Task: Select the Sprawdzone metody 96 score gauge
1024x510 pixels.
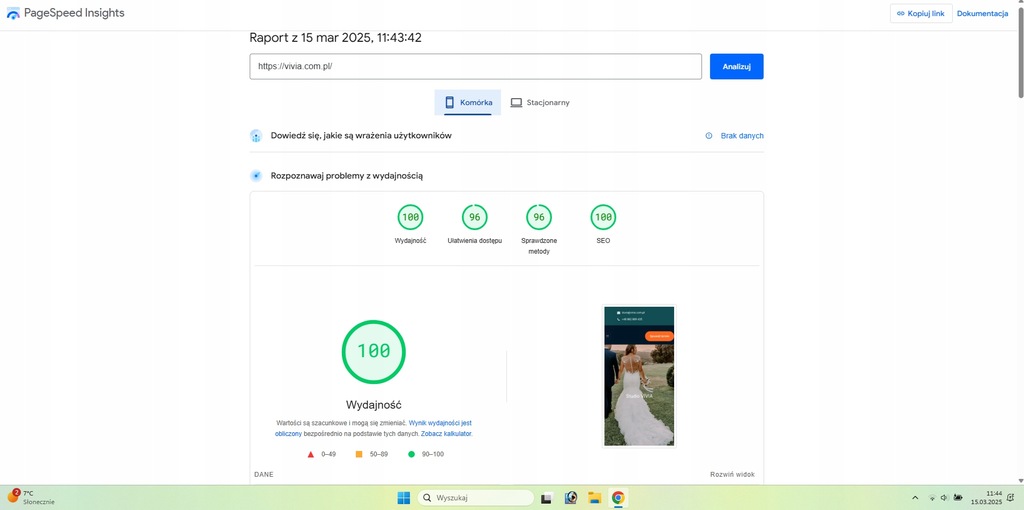Action: pos(539,217)
